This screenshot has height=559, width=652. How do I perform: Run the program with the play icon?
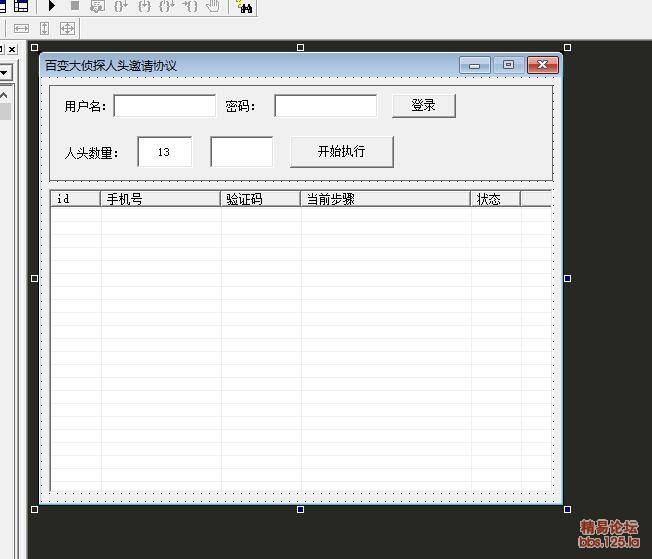point(52,6)
